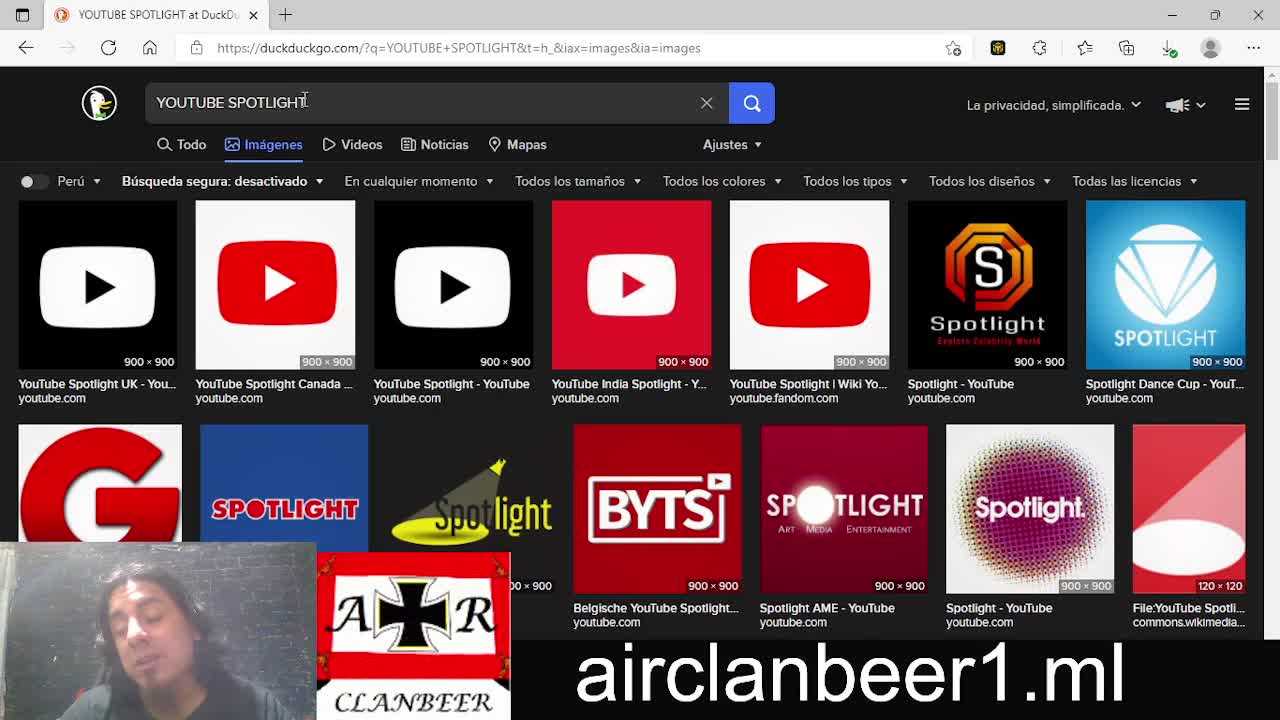The image size is (1280, 720).
Task: Expand the Perú region dropdown
Action: click(79, 181)
